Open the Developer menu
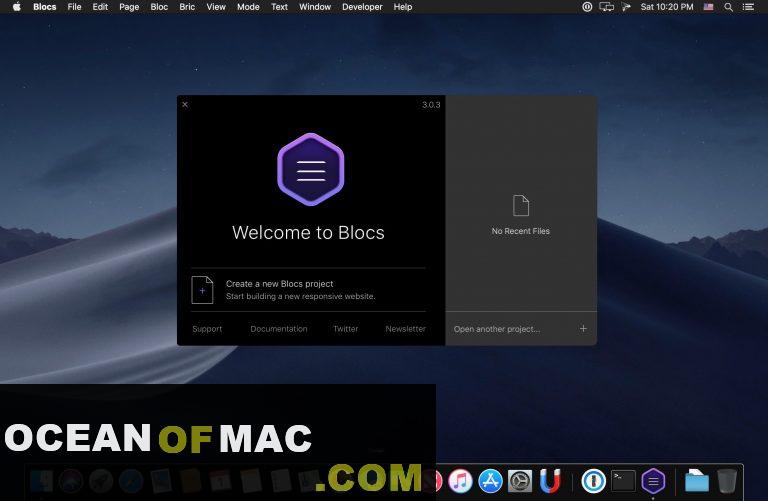The width and height of the screenshot is (768, 501). (x=362, y=7)
